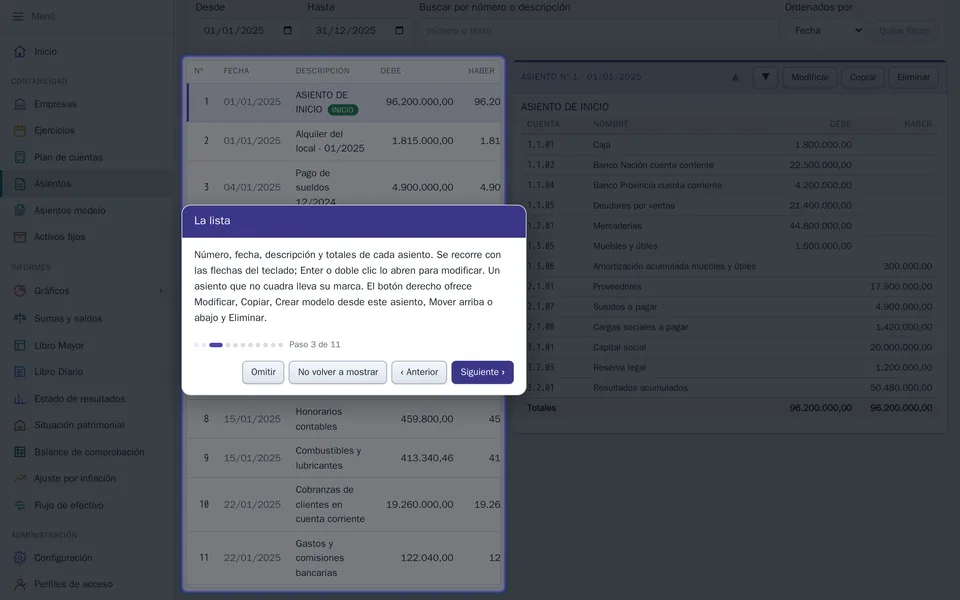Click the Siguiente button in the tour
The image size is (960, 600).
pyautogui.click(x=482, y=372)
